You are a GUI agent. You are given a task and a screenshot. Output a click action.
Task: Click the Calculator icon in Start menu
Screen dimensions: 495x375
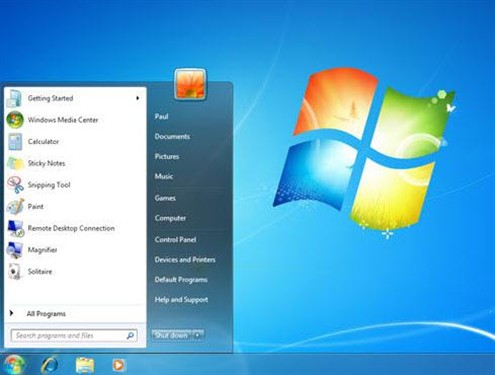(15, 141)
